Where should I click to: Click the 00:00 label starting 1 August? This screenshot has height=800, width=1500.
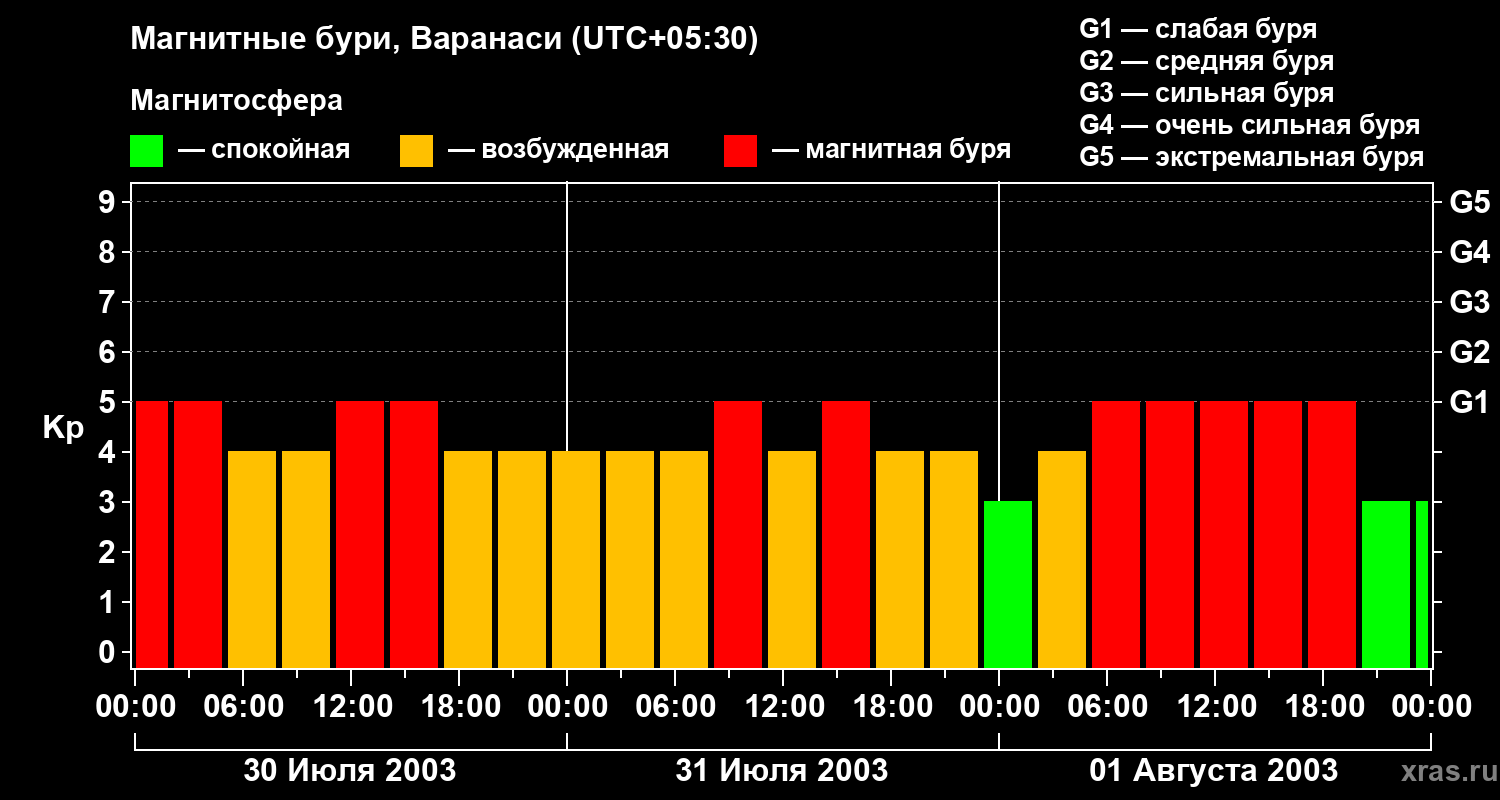click(999, 707)
